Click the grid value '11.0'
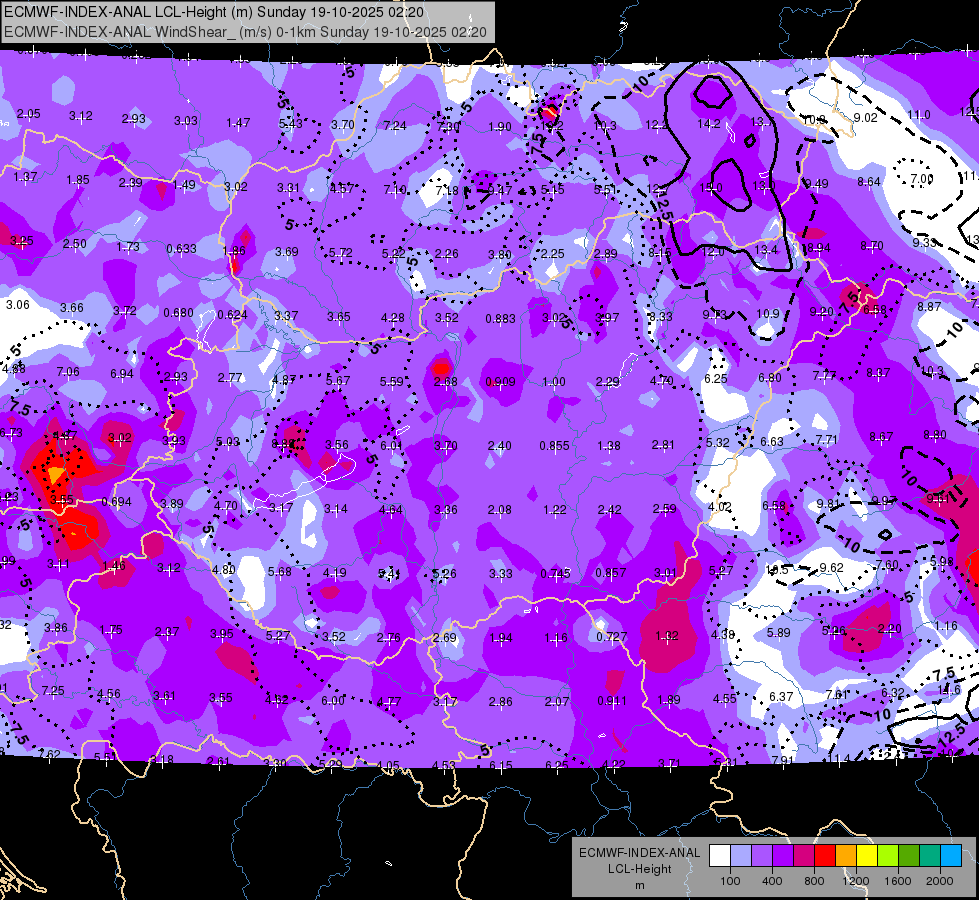This screenshot has height=900, width=979. coord(918,115)
